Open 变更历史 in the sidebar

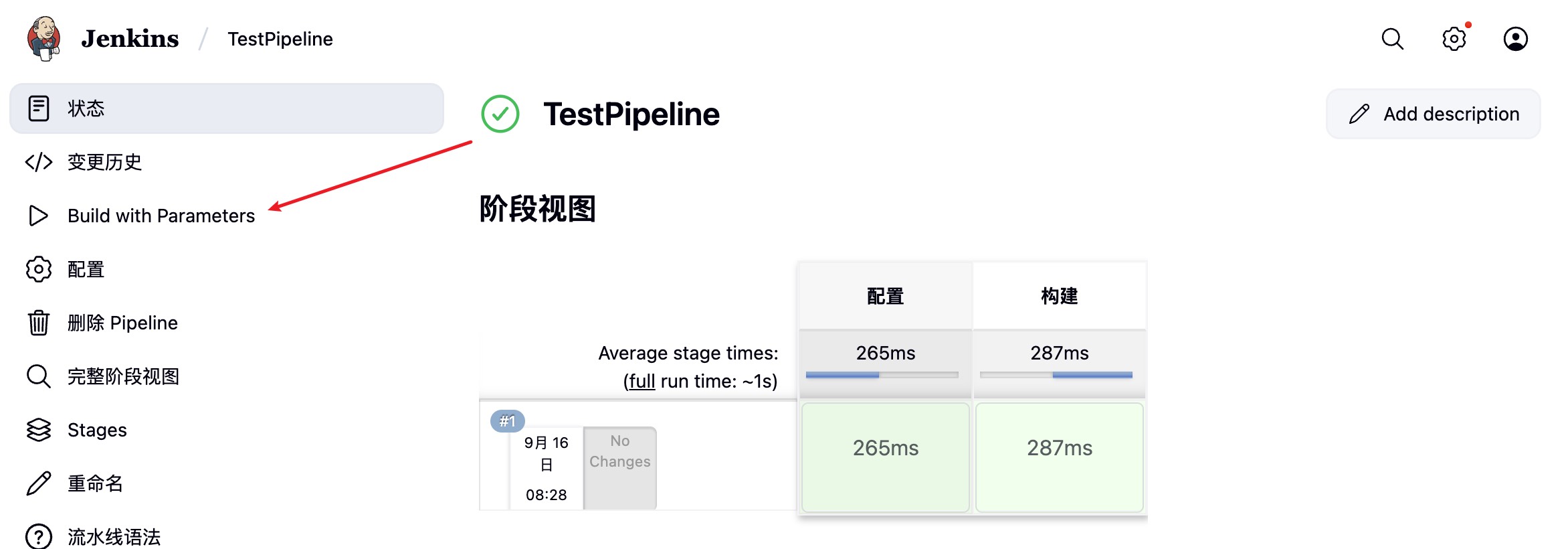click(x=104, y=162)
